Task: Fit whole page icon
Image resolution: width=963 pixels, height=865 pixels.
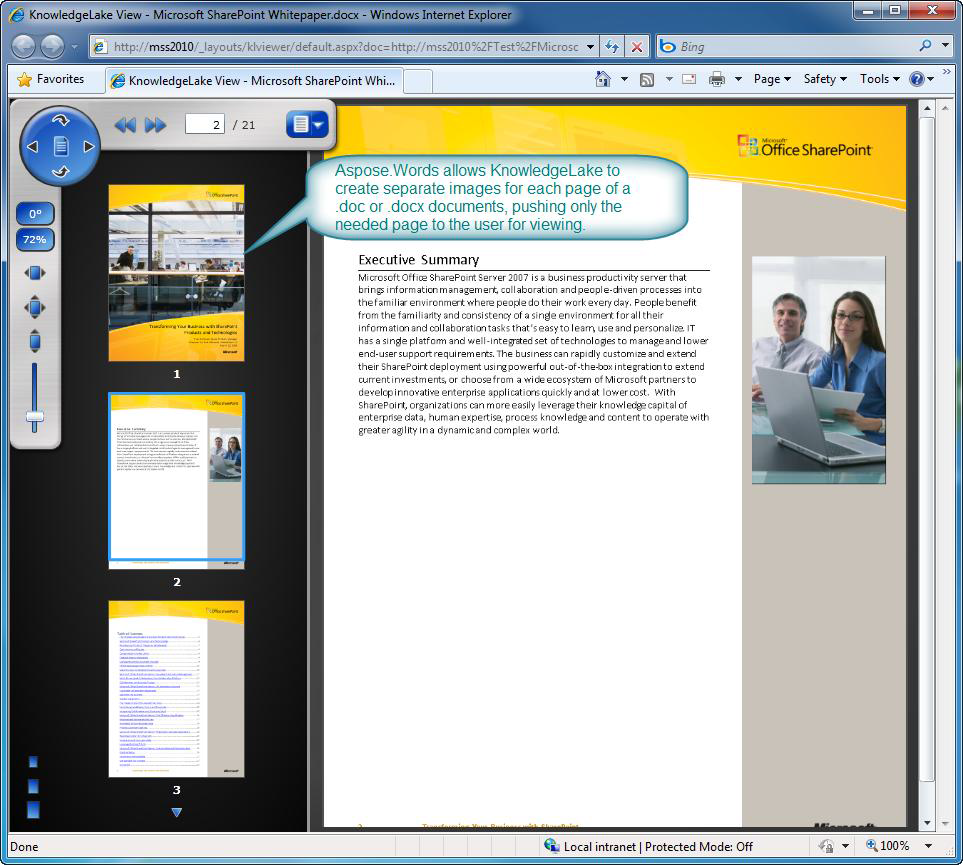Action: click(x=35, y=307)
